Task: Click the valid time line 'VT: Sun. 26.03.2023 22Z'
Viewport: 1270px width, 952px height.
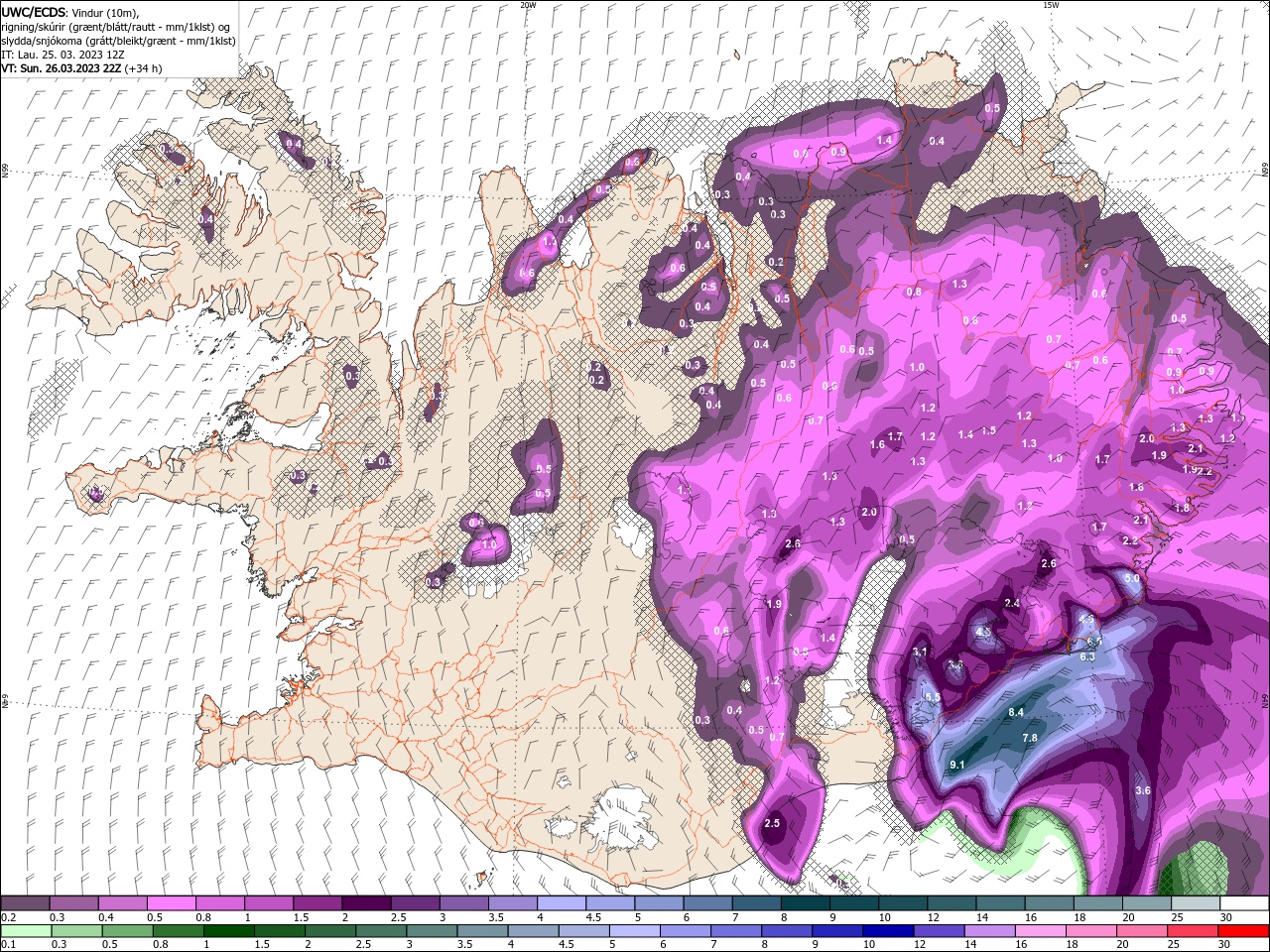Action: click(62, 68)
